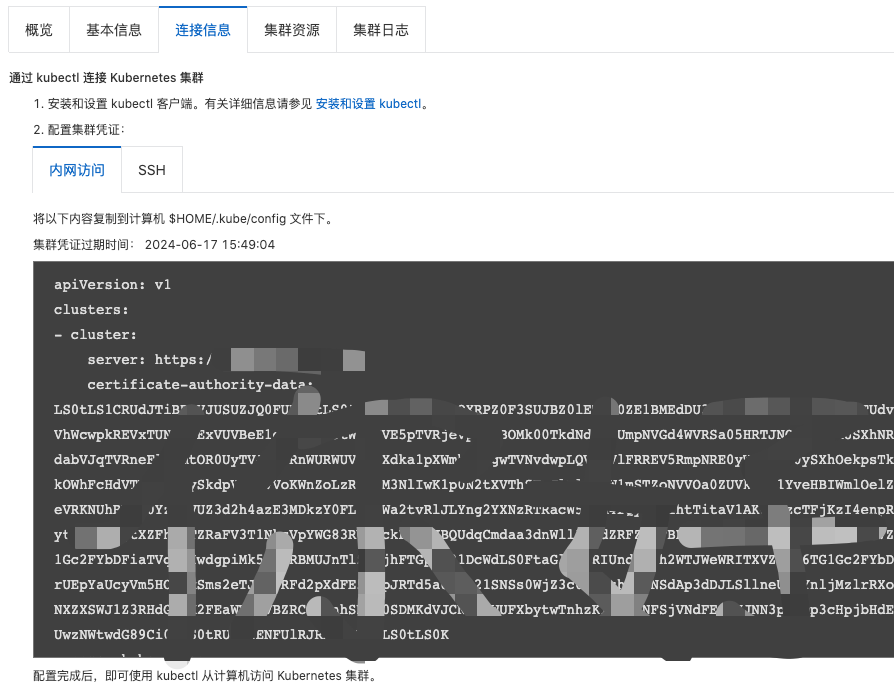Image resolution: width=894 pixels, height=688 pixels.
Task: Open the 概览 tab
Action: (39, 30)
